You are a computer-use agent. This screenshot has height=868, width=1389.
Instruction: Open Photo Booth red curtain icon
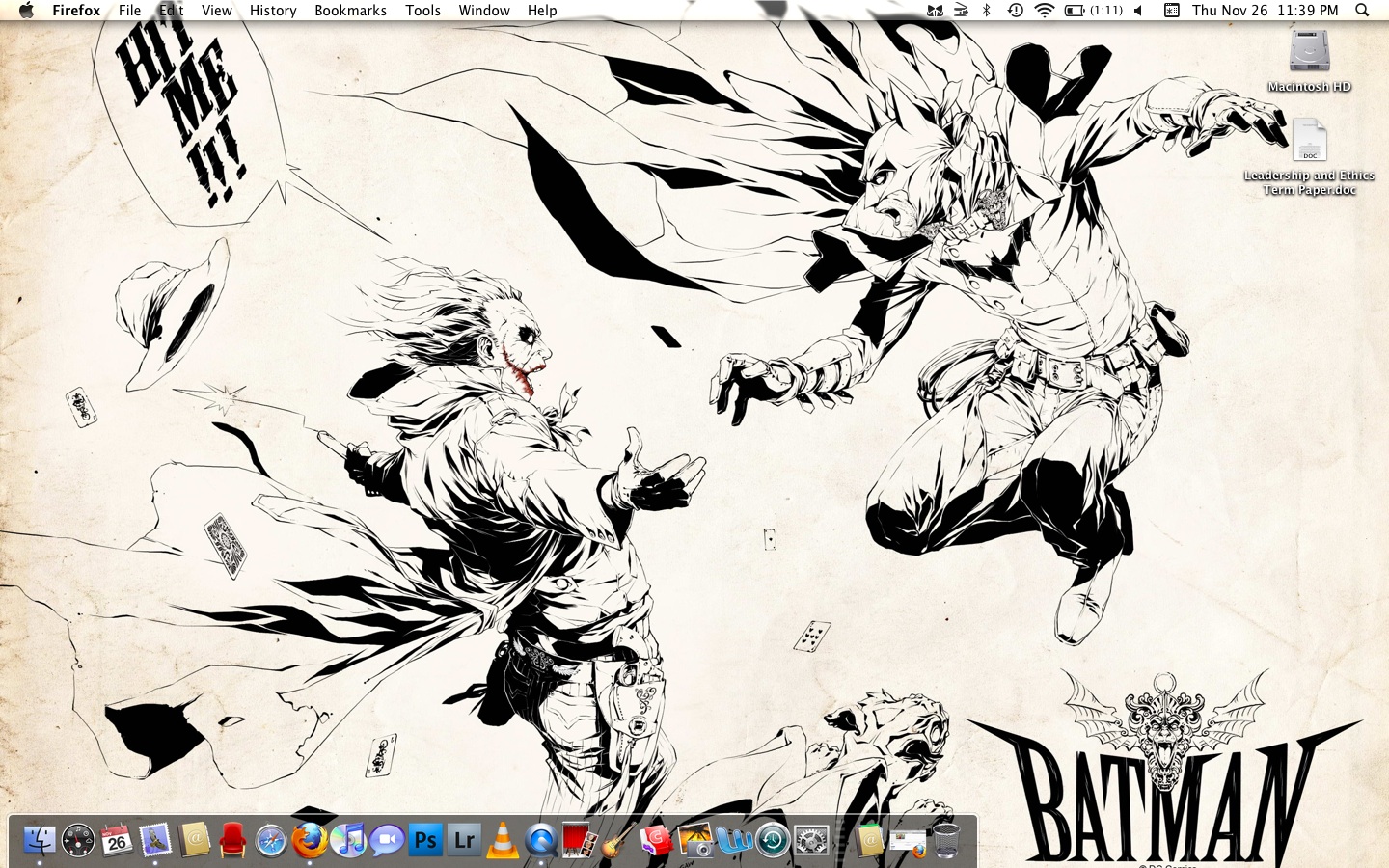tap(580, 840)
